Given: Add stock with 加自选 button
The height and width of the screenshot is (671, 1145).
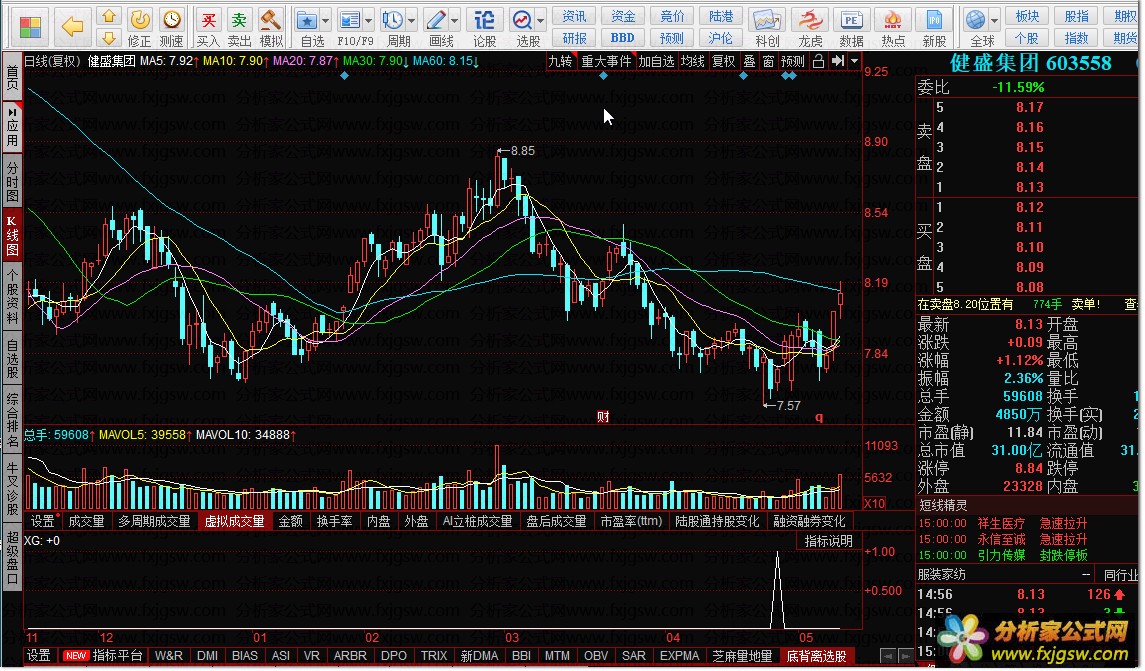Looking at the screenshot, I should click(656, 61).
